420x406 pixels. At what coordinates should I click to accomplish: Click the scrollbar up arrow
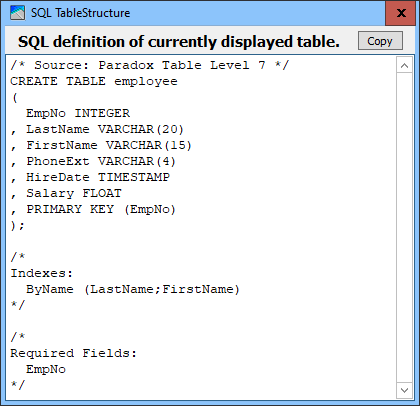[x=404, y=65]
